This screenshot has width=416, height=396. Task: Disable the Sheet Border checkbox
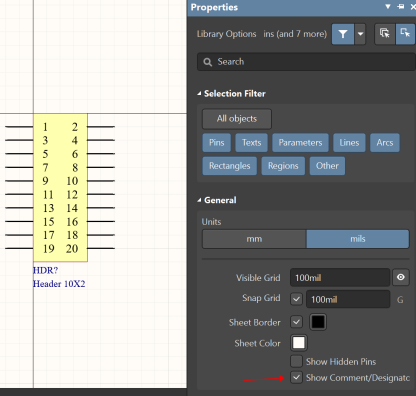pyautogui.click(x=296, y=322)
